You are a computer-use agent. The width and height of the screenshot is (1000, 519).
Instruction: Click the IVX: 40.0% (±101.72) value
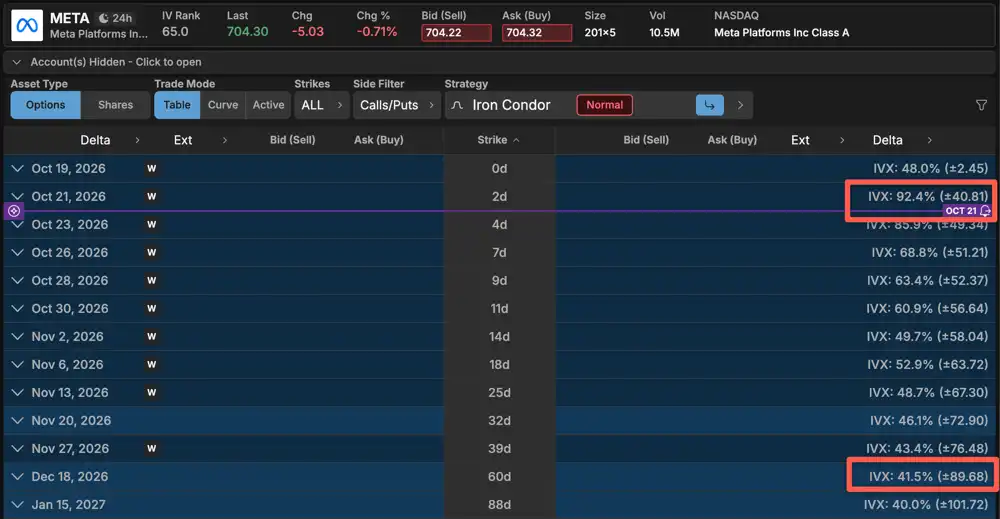[926, 505]
